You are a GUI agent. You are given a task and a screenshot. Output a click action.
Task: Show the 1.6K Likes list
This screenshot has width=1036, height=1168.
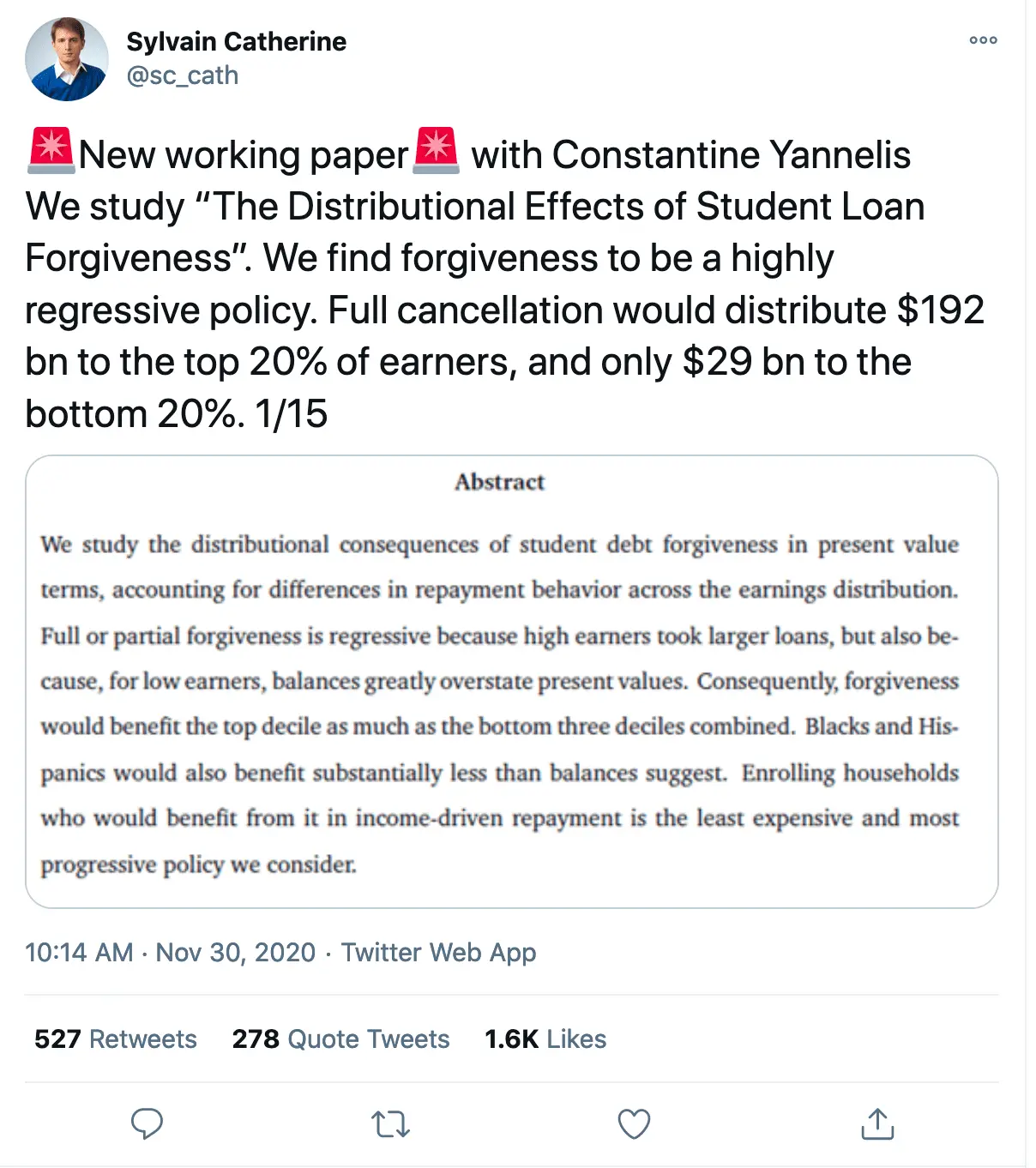click(545, 1039)
